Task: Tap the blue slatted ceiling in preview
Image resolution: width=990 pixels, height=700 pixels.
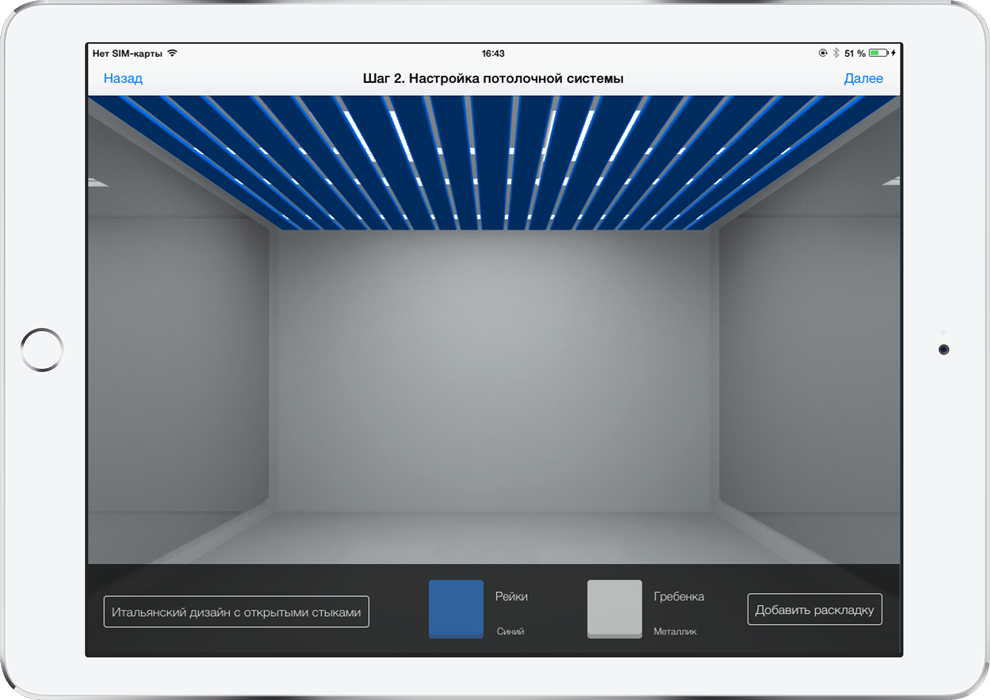Action: [494, 160]
